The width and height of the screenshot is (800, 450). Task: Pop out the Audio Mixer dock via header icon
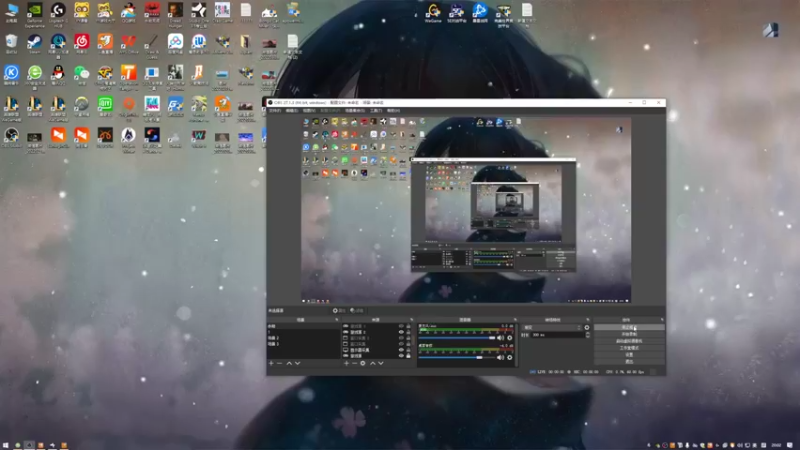(515, 320)
